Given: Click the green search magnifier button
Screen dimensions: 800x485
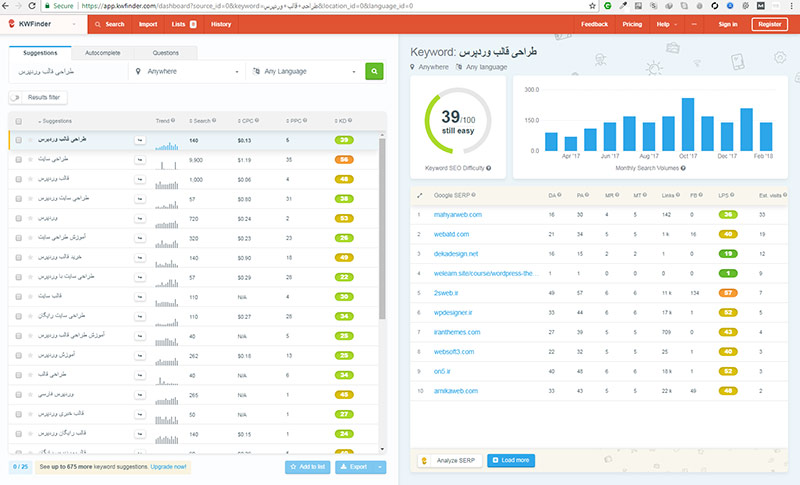Looking at the screenshot, I should point(374,71).
